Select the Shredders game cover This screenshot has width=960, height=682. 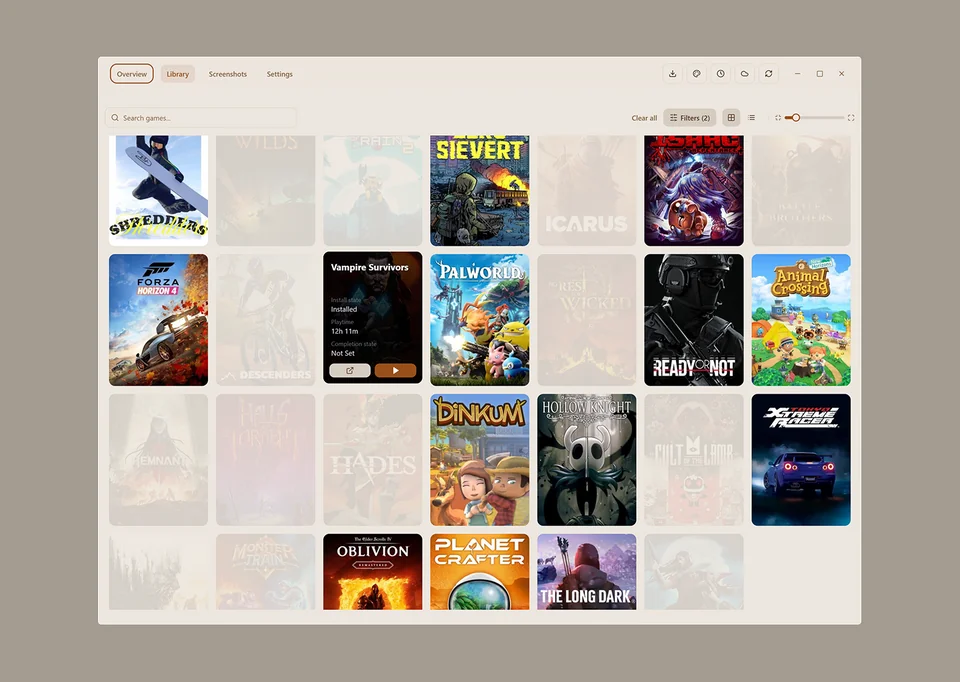[159, 190]
